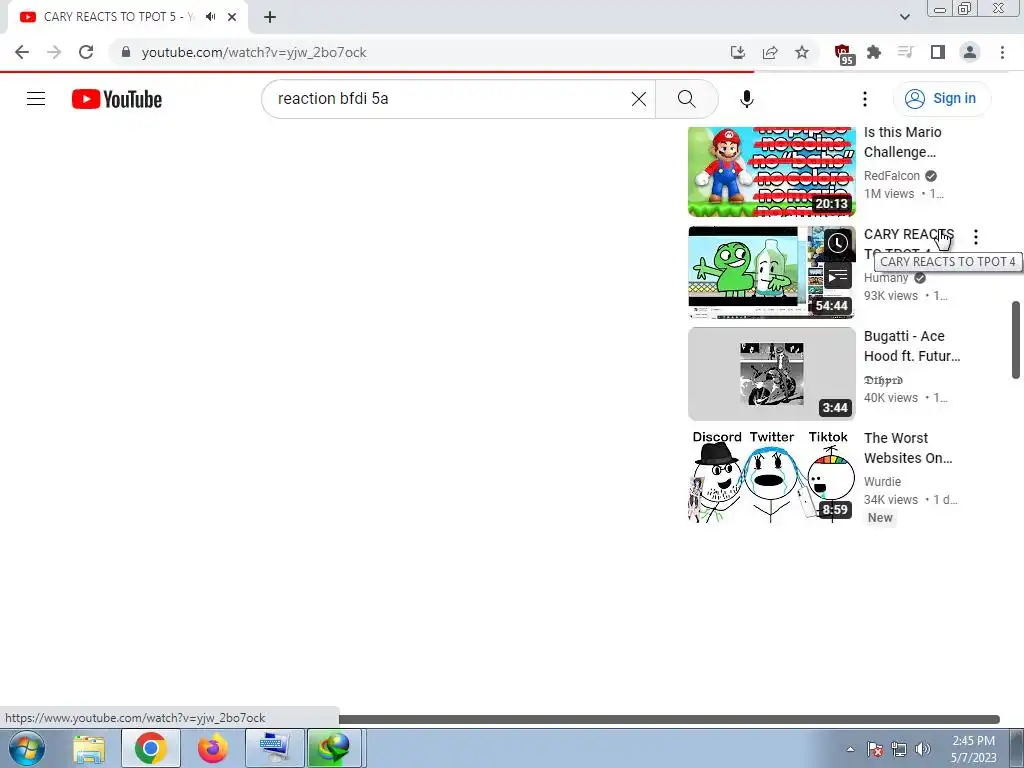This screenshot has height=768, width=1024.
Task: Open action menu for CARY REACTS TO TPOT 4
Action: point(976,237)
